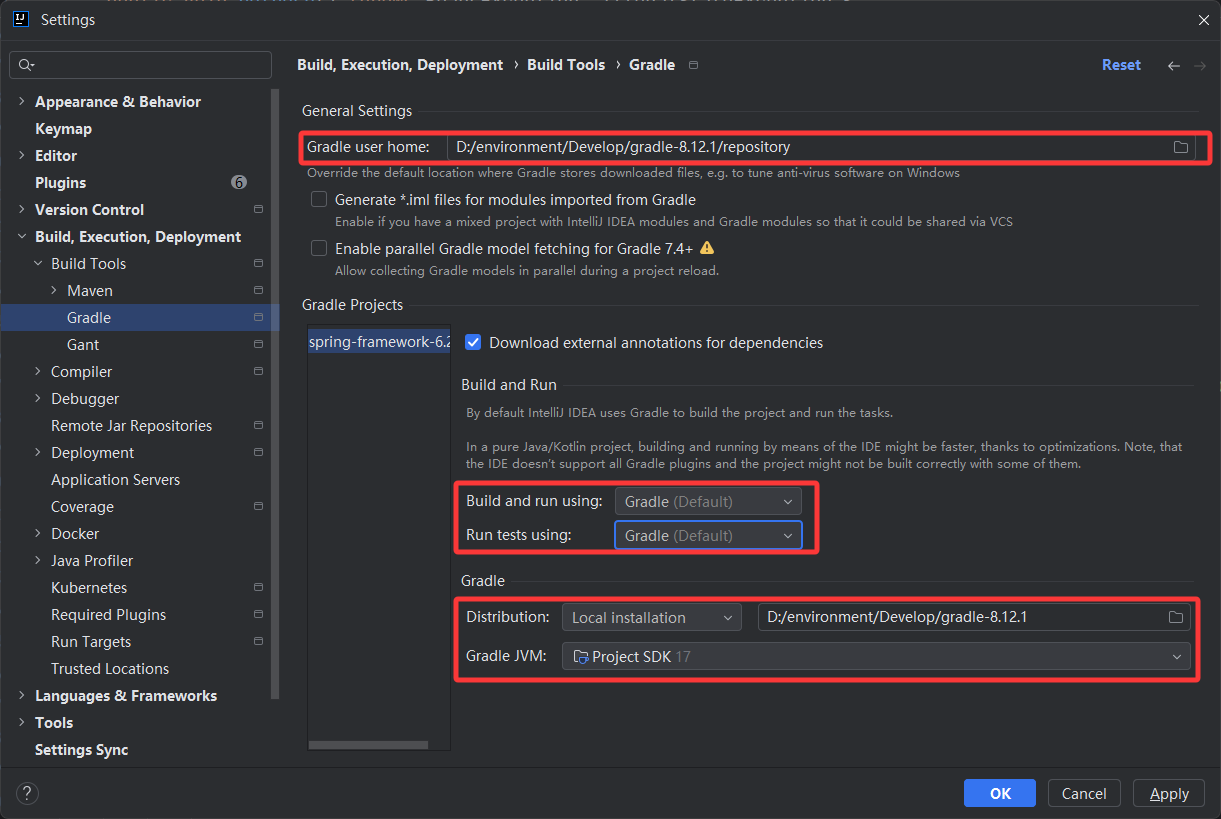Click the back arrow next to Reset

[1174, 65]
